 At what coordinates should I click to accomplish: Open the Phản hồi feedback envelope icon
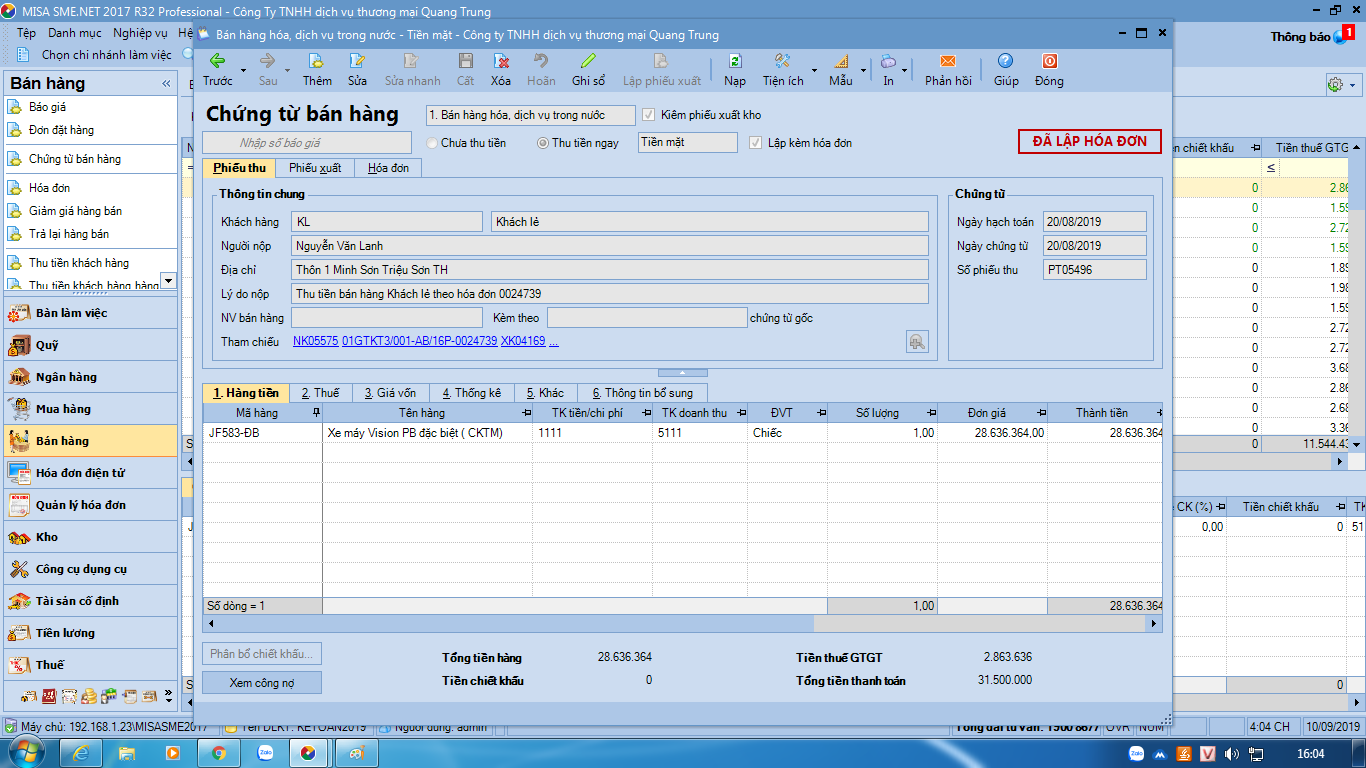[x=947, y=61]
